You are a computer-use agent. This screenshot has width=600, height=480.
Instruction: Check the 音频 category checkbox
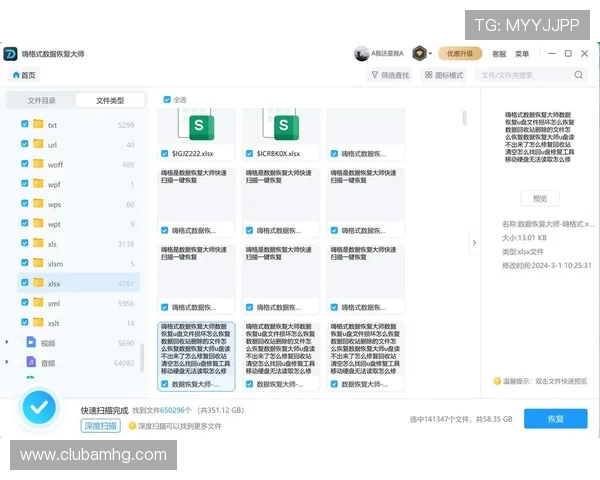(x=18, y=362)
